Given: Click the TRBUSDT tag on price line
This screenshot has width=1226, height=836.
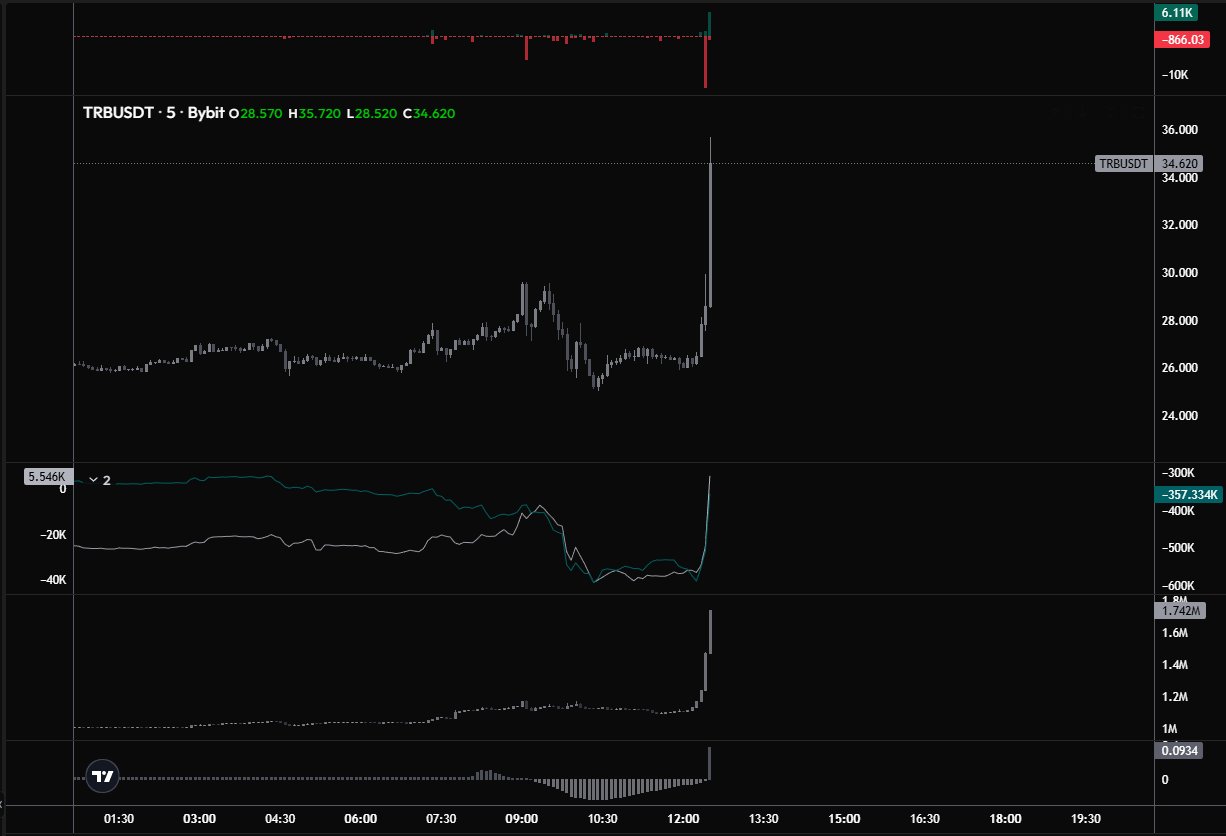Looking at the screenshot, I should tap(1123, 163).
